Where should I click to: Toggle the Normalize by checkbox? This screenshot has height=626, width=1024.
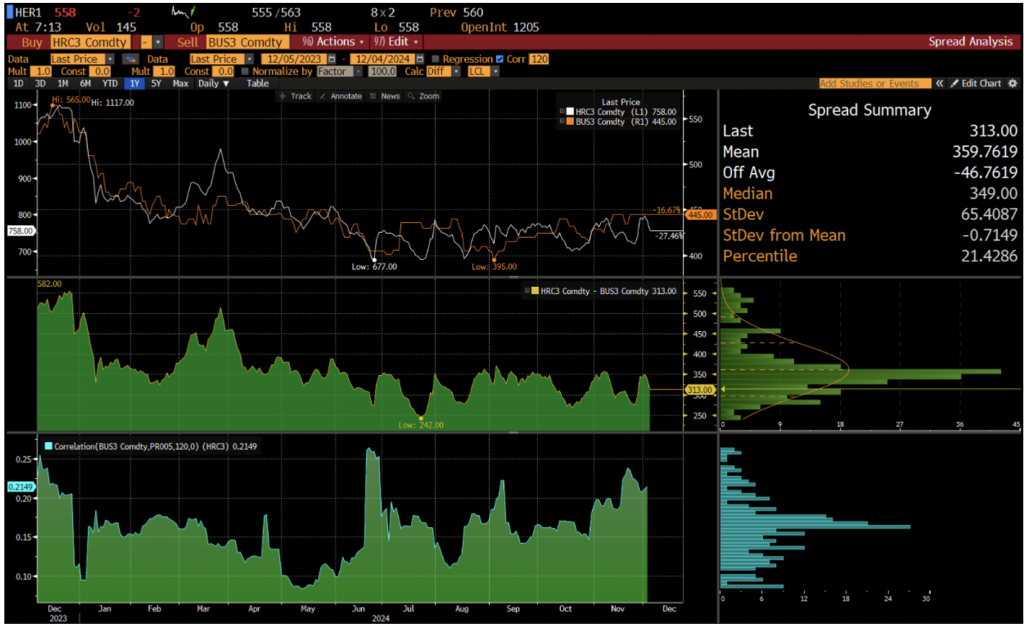tap(244, 72)
